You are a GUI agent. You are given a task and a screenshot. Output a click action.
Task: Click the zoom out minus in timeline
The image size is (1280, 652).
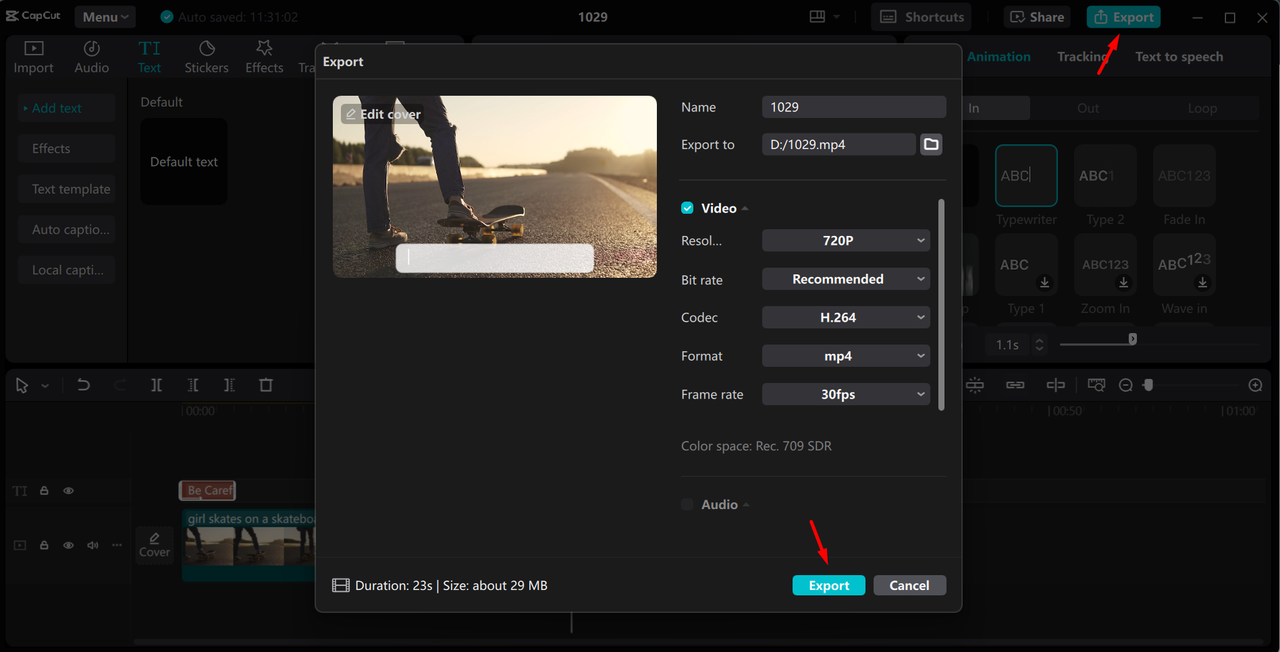(x=1125, y=385)
